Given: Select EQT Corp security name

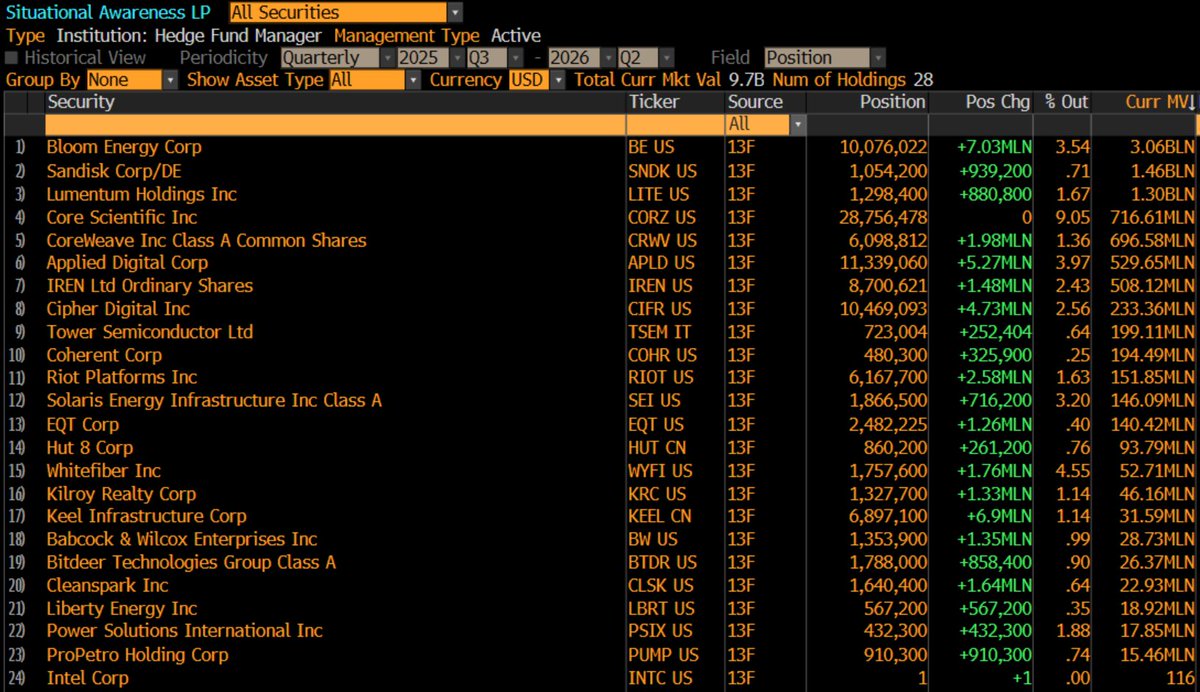Looking at the screenshot, I should 83,424.
